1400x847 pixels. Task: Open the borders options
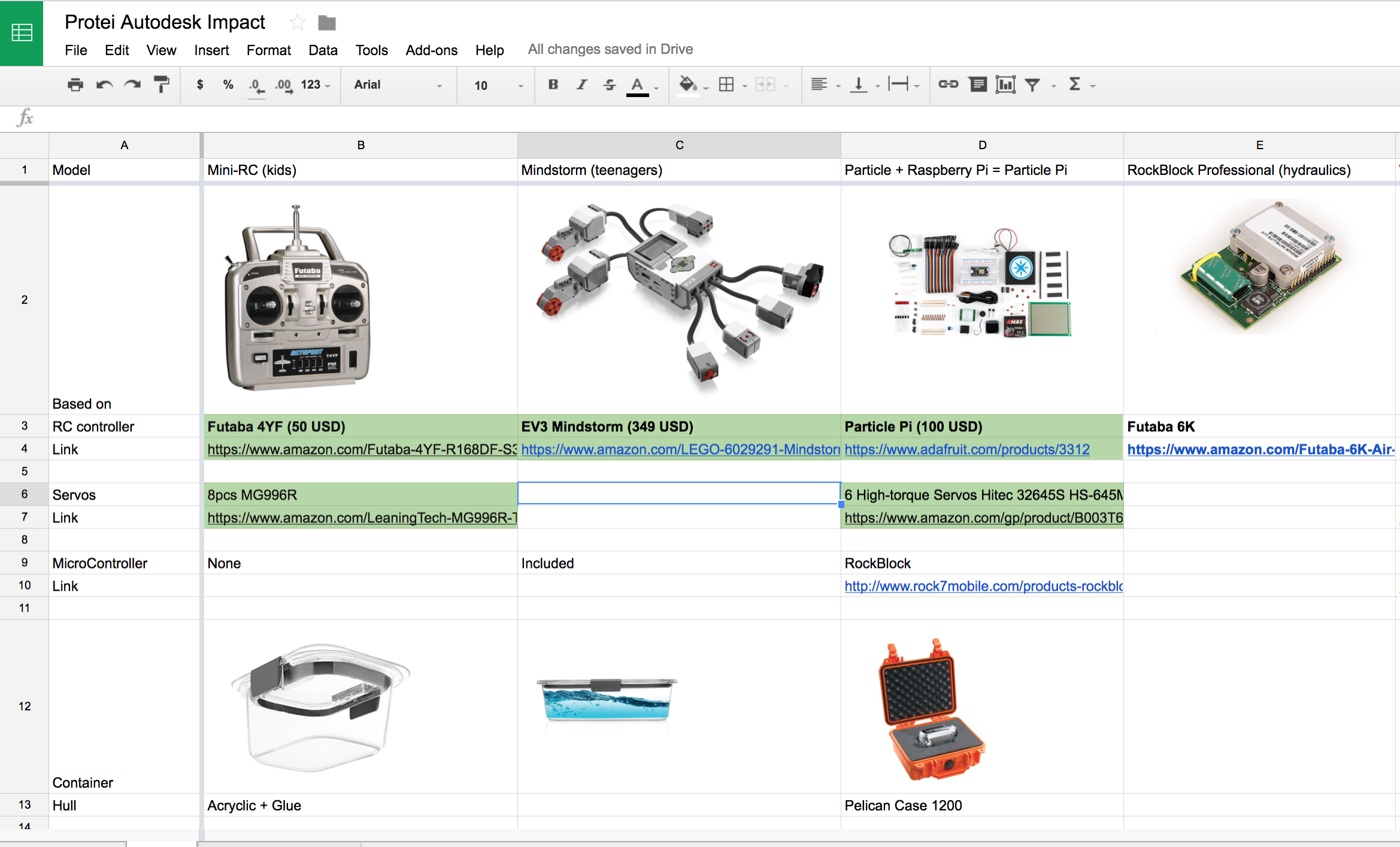tap(726, 84)
